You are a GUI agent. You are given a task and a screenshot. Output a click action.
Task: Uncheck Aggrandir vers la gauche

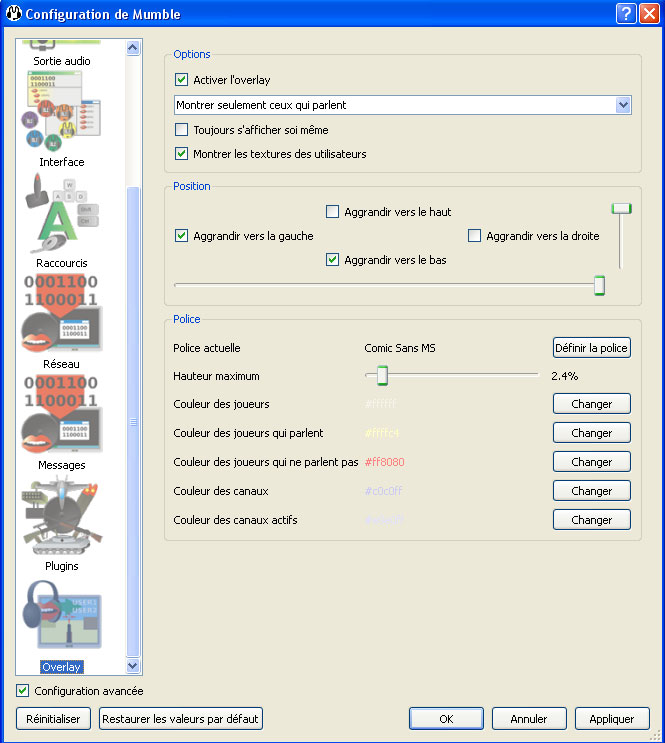click(x=181, y=236)
